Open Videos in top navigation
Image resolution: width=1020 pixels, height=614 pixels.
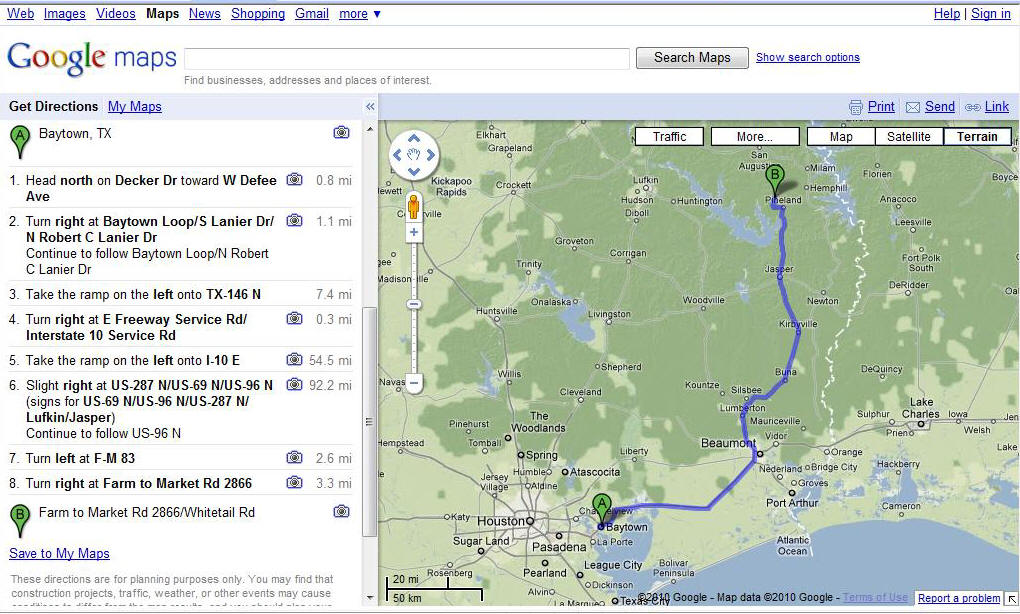click(x=115, y=14)
